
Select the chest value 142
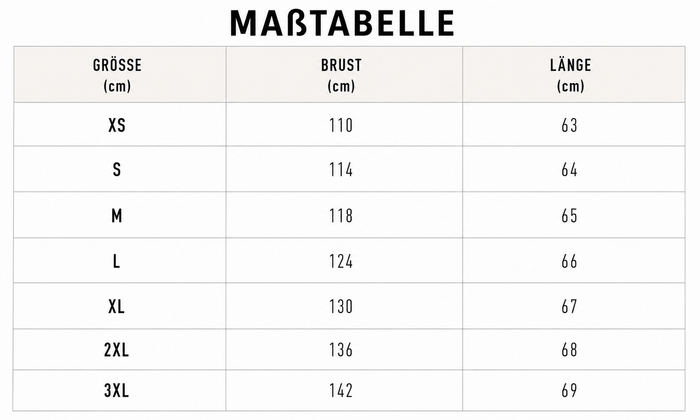click(x=341, y=391)
